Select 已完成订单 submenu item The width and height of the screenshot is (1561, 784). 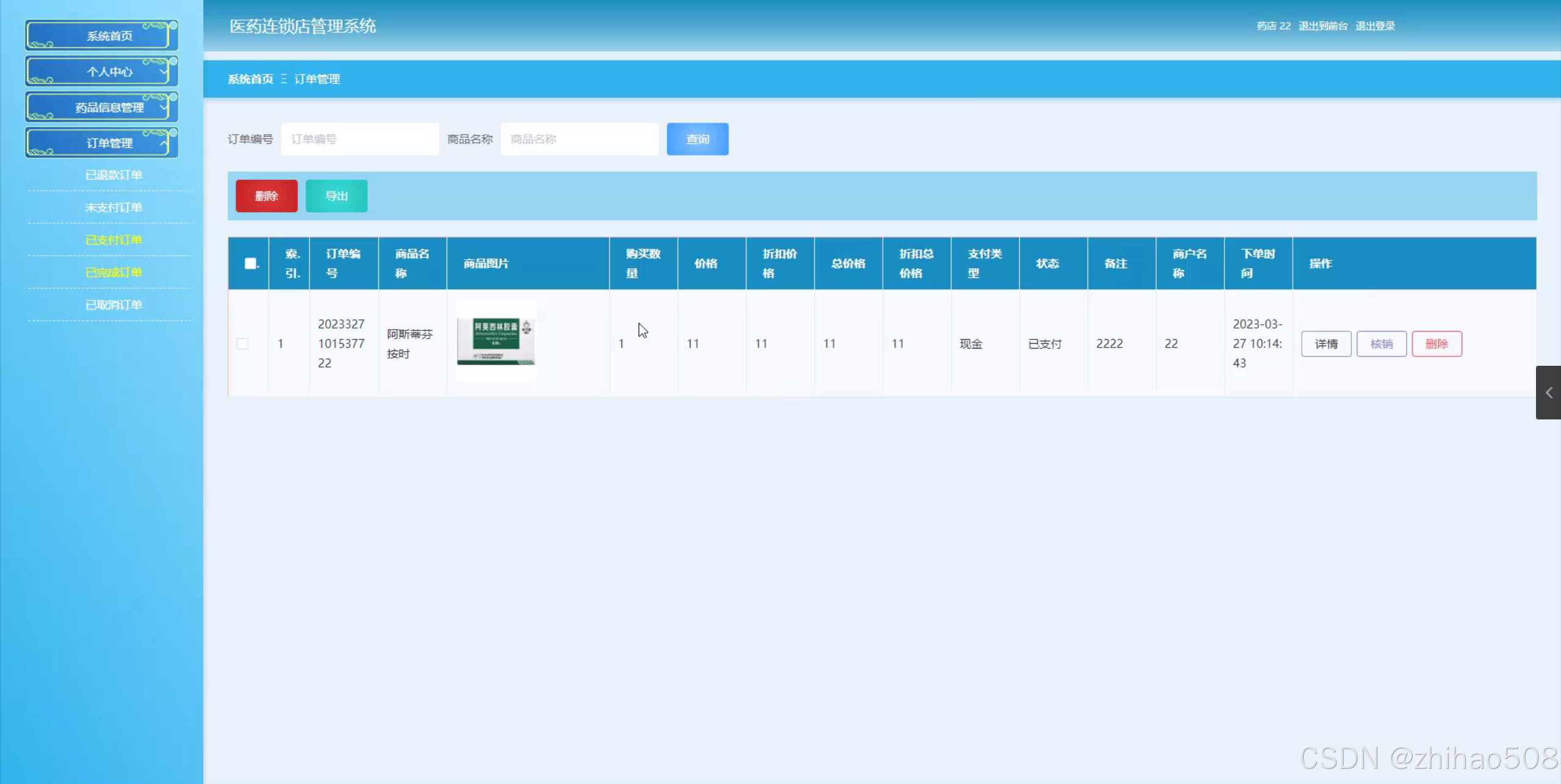click(113, 272)
